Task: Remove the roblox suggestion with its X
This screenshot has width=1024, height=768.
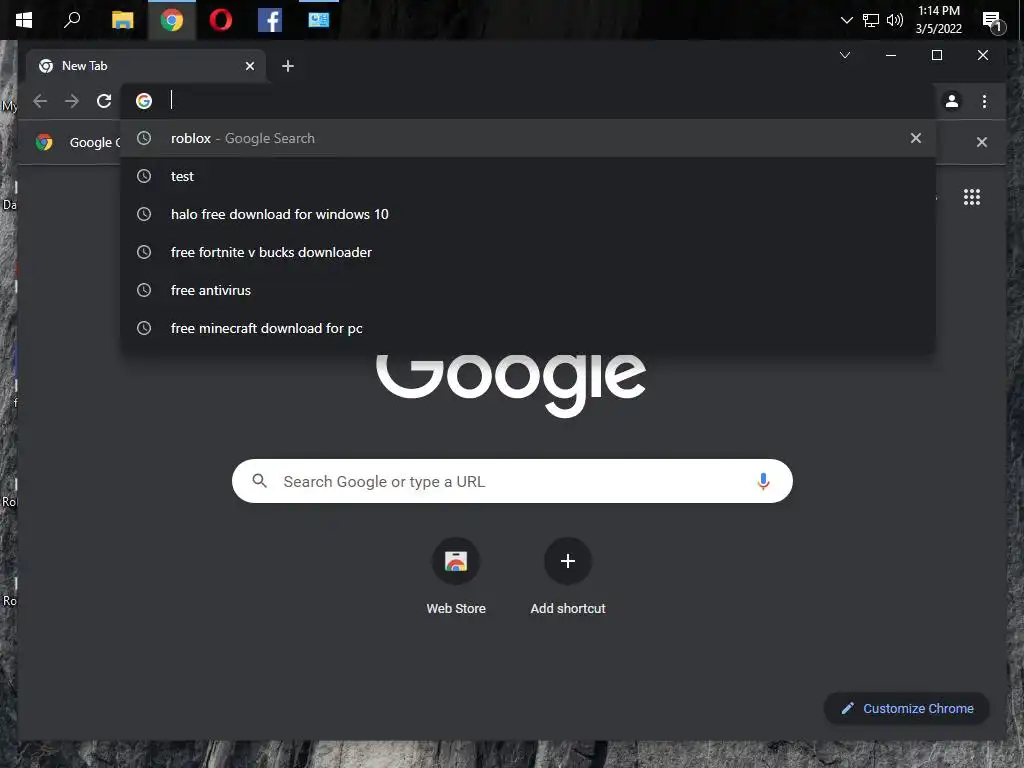Action: coord(916,138)
